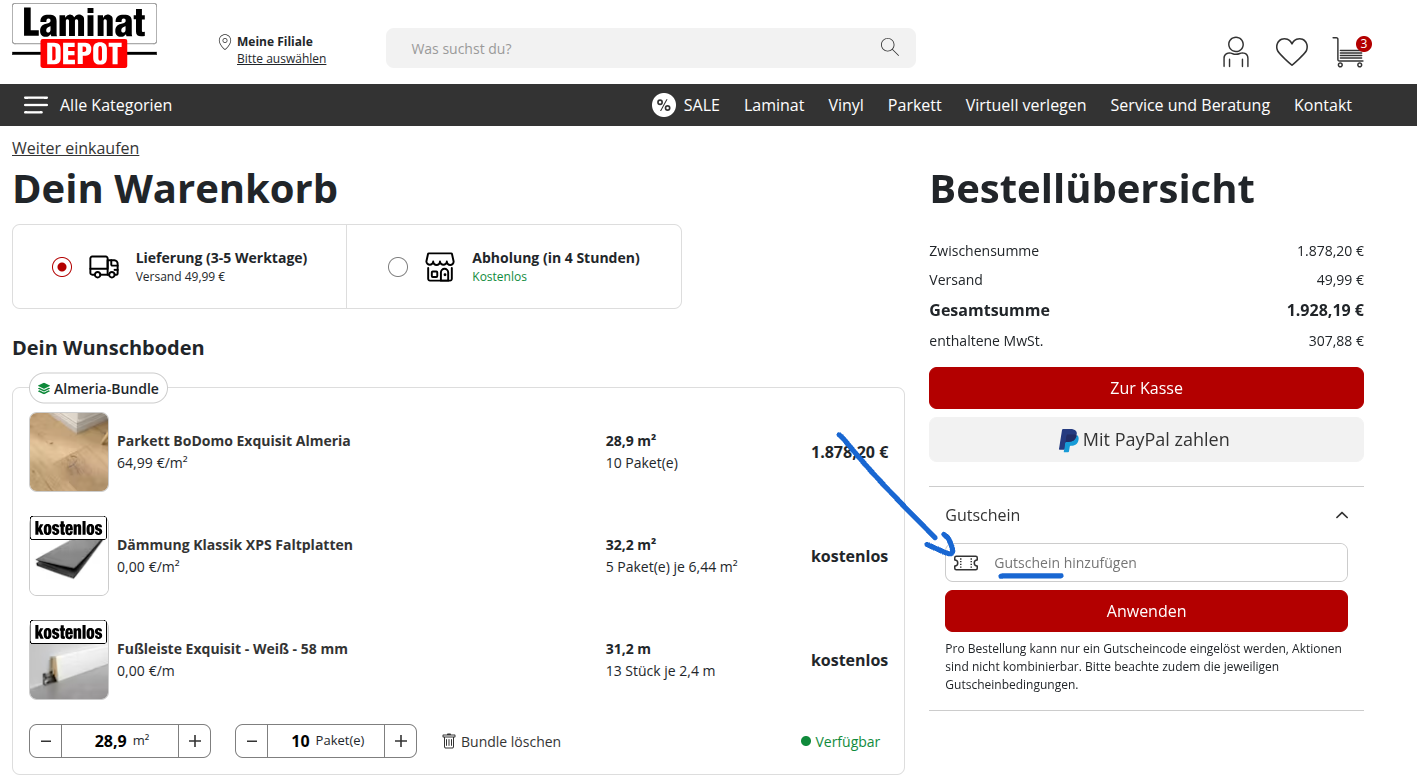This screenshot has width=1417, height=782.
Task: Click the Weiter einkaufen link
Action: pos(75,148)
